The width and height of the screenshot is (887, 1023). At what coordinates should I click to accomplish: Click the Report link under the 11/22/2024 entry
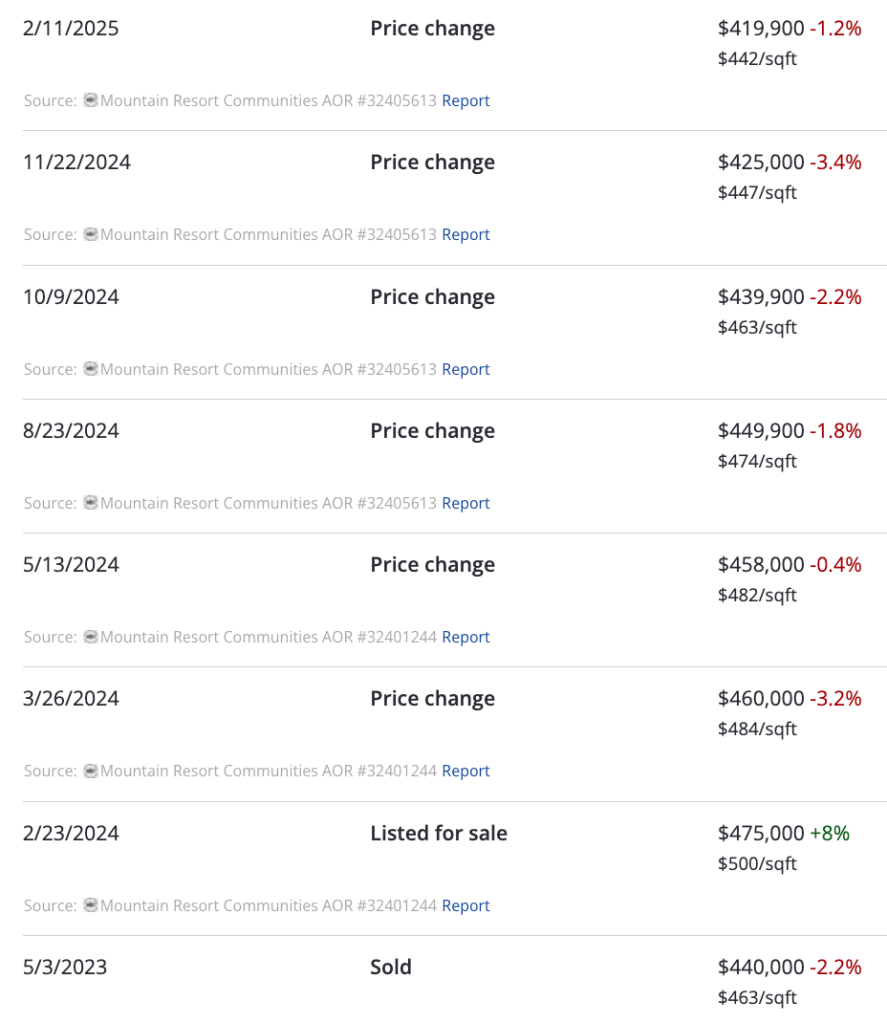click(x=465, y=234)
